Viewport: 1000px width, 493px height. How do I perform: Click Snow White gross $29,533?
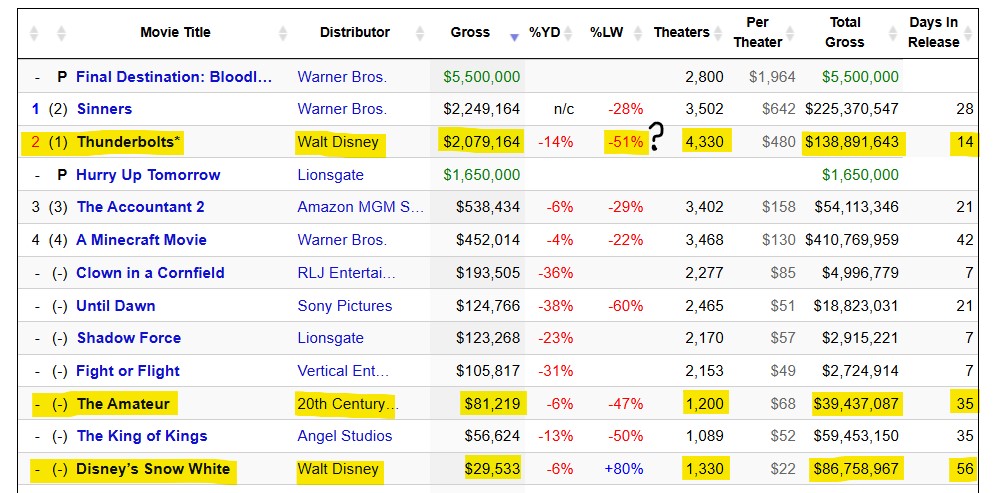coord(492,469)
